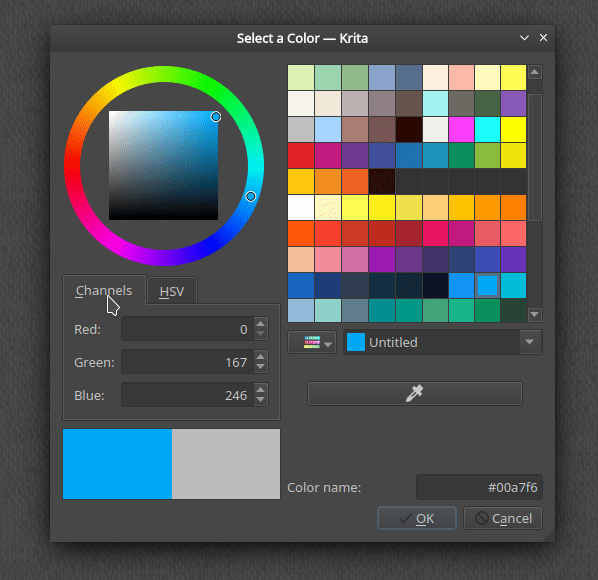Close the Select a Color dialog
The height and width of the screenshot is (580, 598).
tap(543, 37)
